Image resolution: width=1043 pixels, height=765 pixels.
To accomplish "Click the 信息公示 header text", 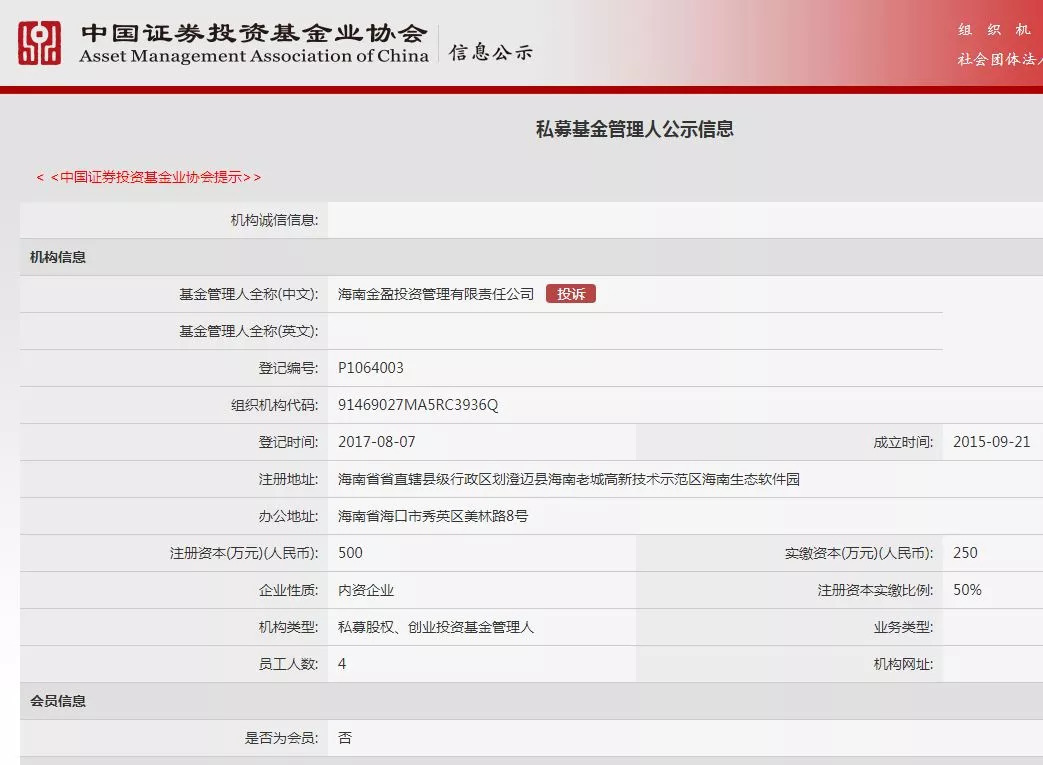I will tap(490, 52).
